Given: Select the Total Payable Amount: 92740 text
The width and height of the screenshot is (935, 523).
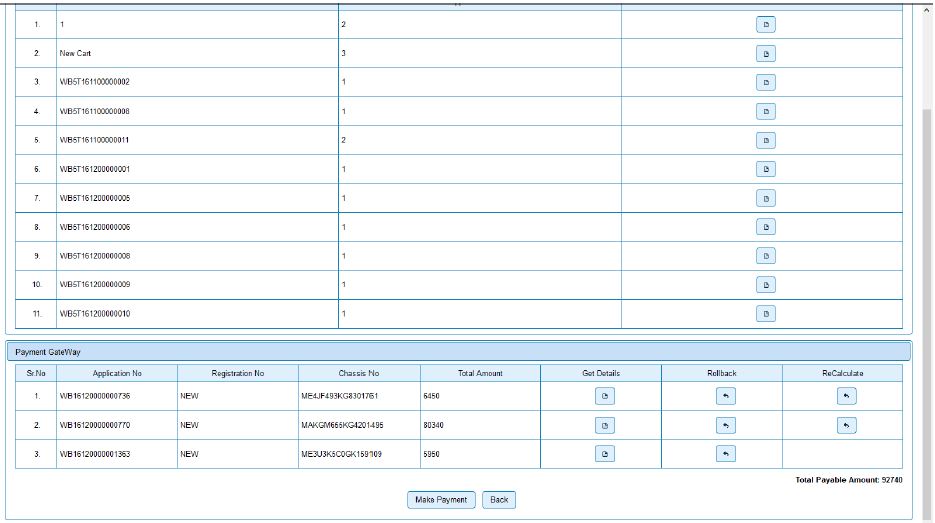Looking at the screenshot, I should point(849,479).
